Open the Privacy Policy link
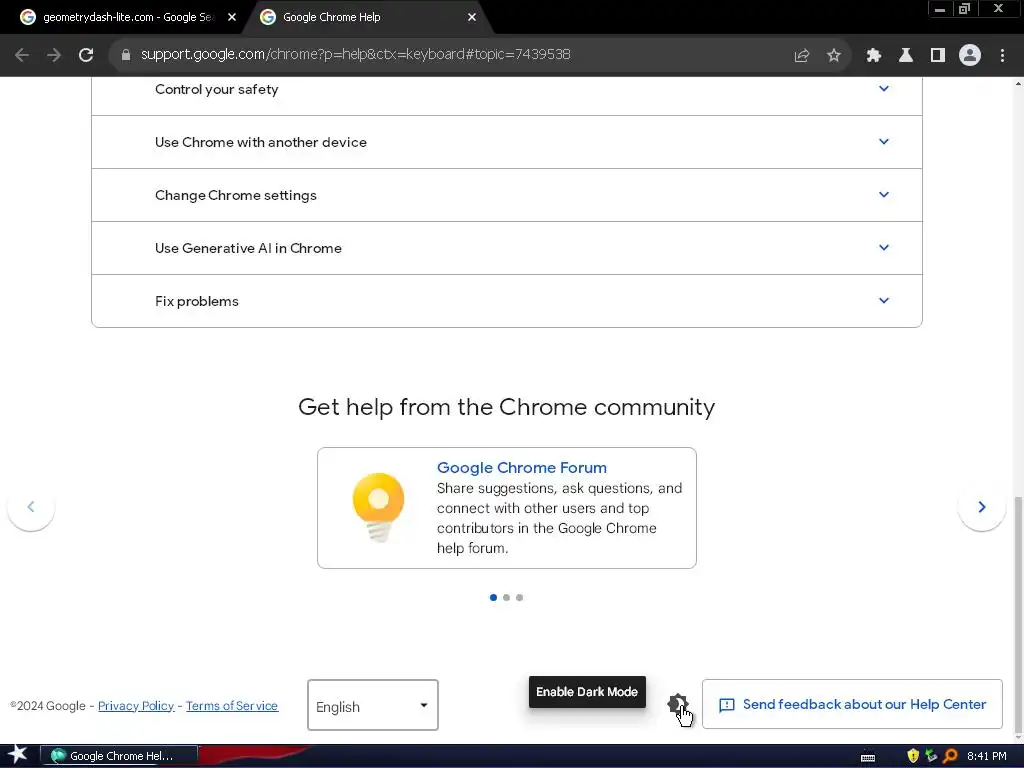 tap(136, 706)
